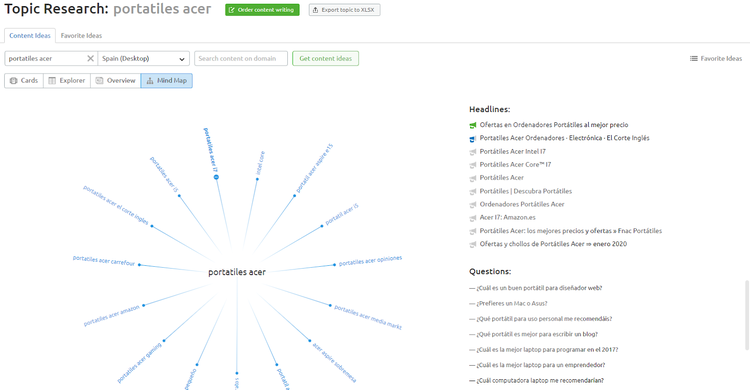
Task: Open headline Portátiles Acer Ordenadores - Electrónica - El Corte Inglés
Action: click(x=564, y=138)
